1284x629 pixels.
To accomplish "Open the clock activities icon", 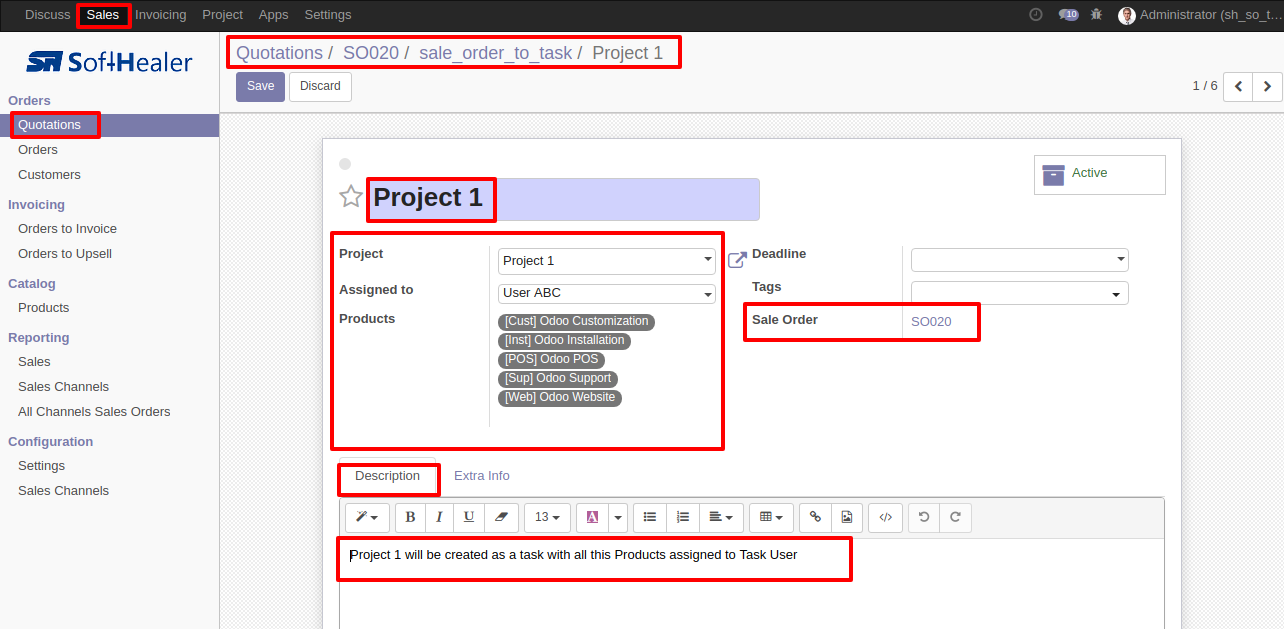I will click(1036, 14).
